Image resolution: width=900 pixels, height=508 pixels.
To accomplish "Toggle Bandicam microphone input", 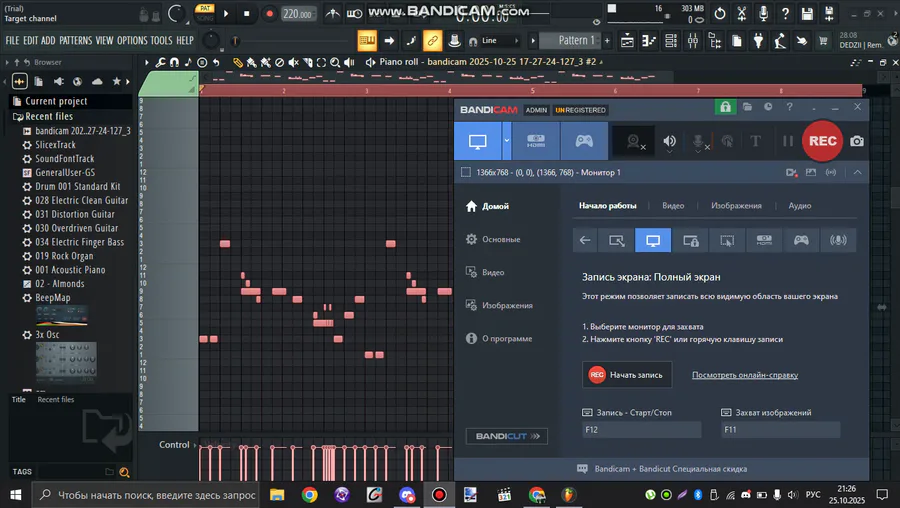I will click(699, 141).
